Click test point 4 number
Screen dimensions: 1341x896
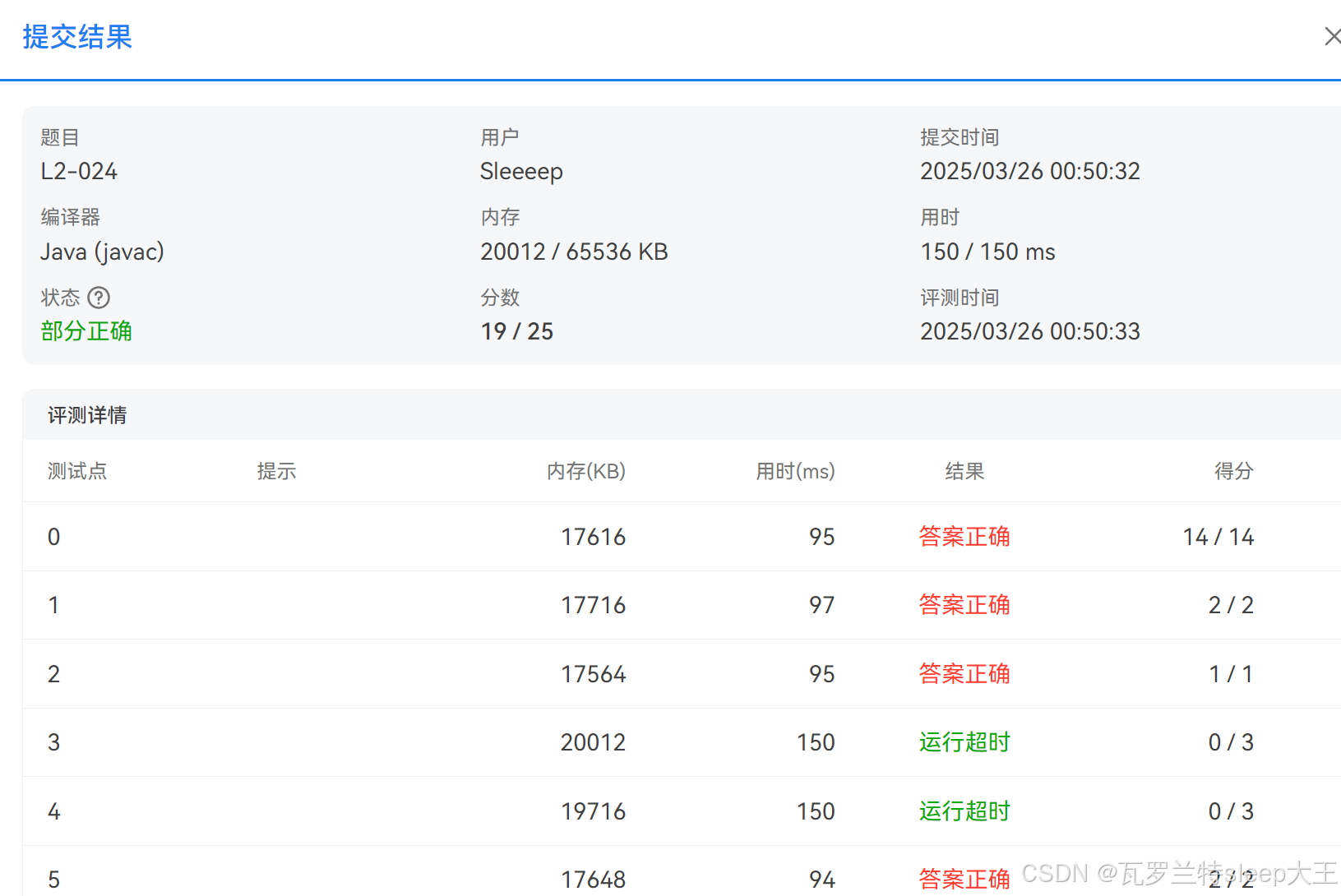pyautogui.click(x=53, y=811)
